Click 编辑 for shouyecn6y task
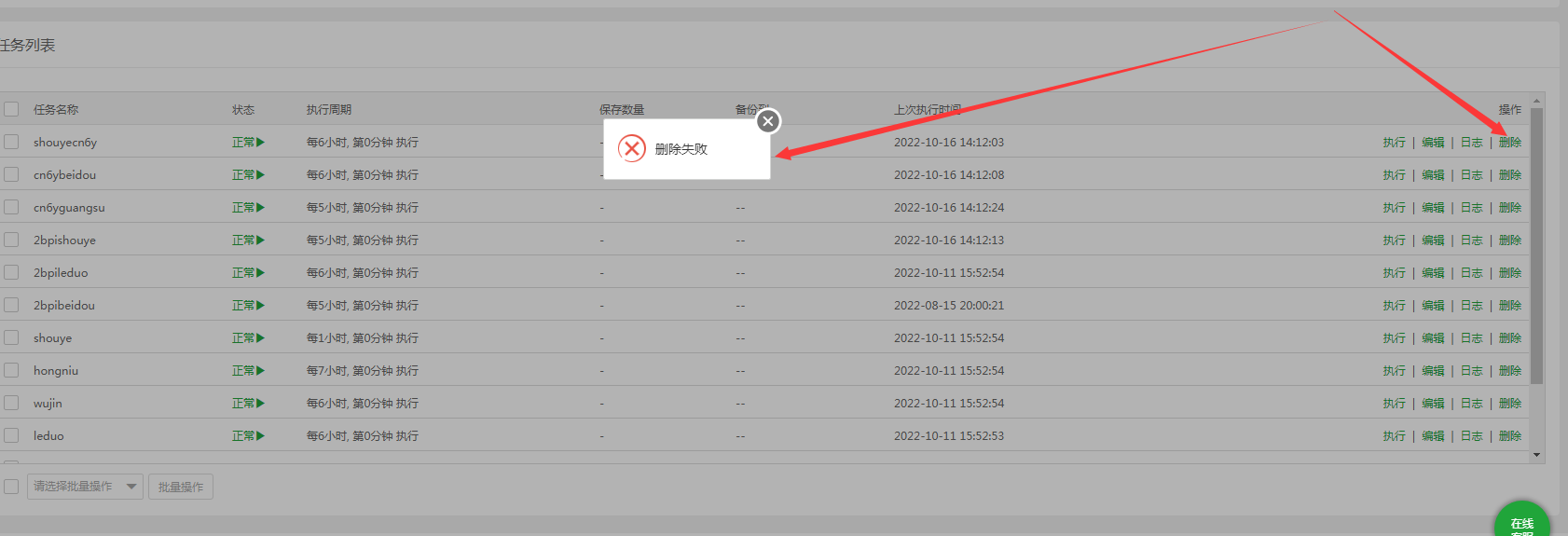The image size is (1568, 536). click(x=1433, y=143)
